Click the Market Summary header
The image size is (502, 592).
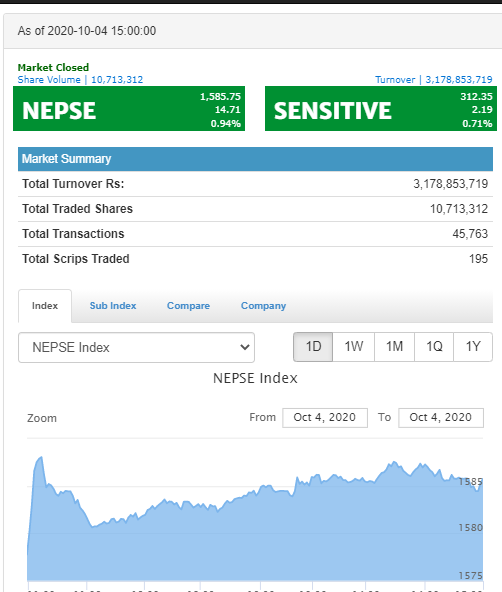click(x=256, y=159)
